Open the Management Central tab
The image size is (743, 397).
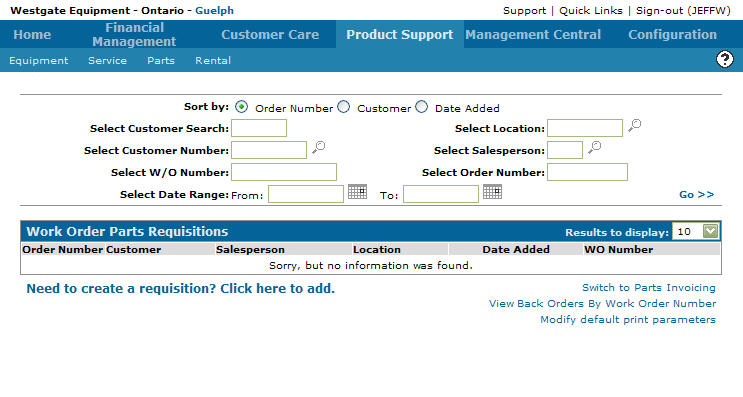533,35
